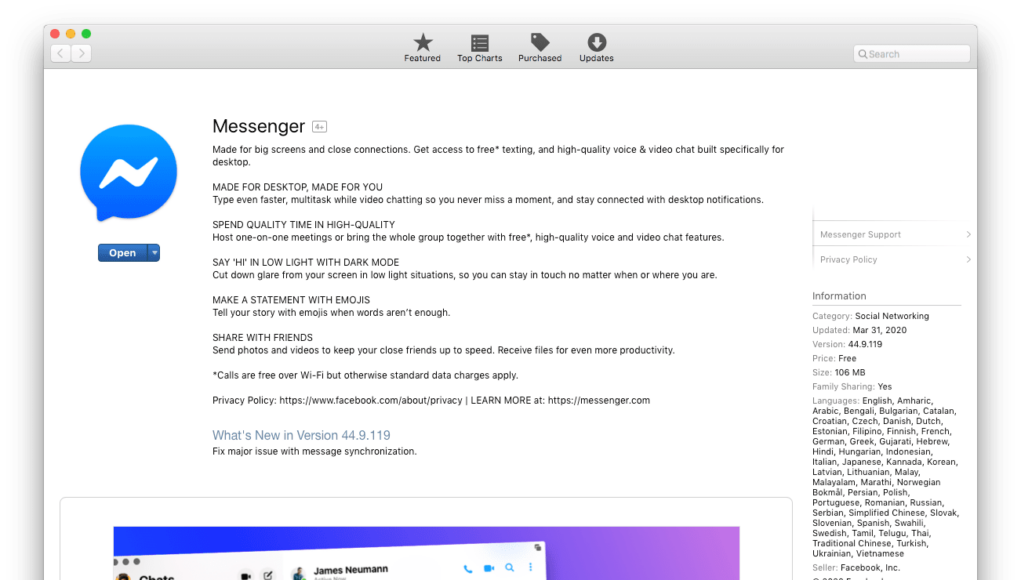1021x580 pixels.
Task: Click James Neumann name in preview
Action: click(350, 570)
